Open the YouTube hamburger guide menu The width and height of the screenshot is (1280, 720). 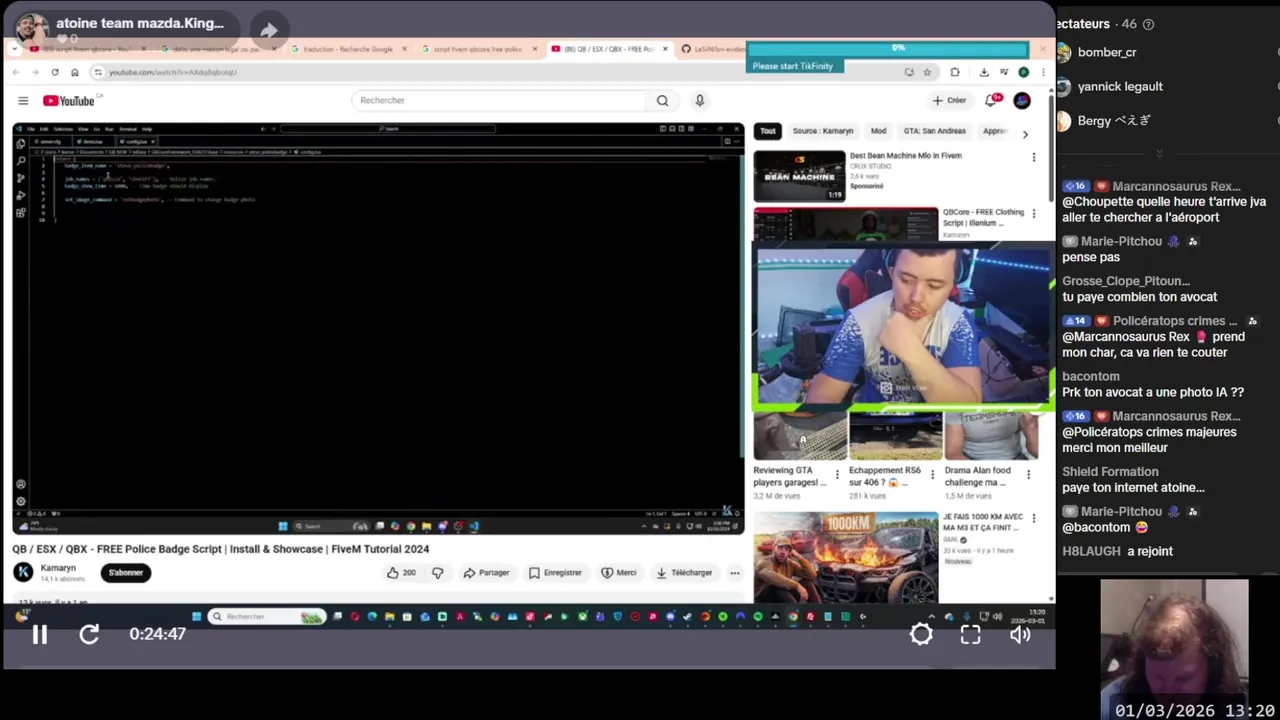23,100
